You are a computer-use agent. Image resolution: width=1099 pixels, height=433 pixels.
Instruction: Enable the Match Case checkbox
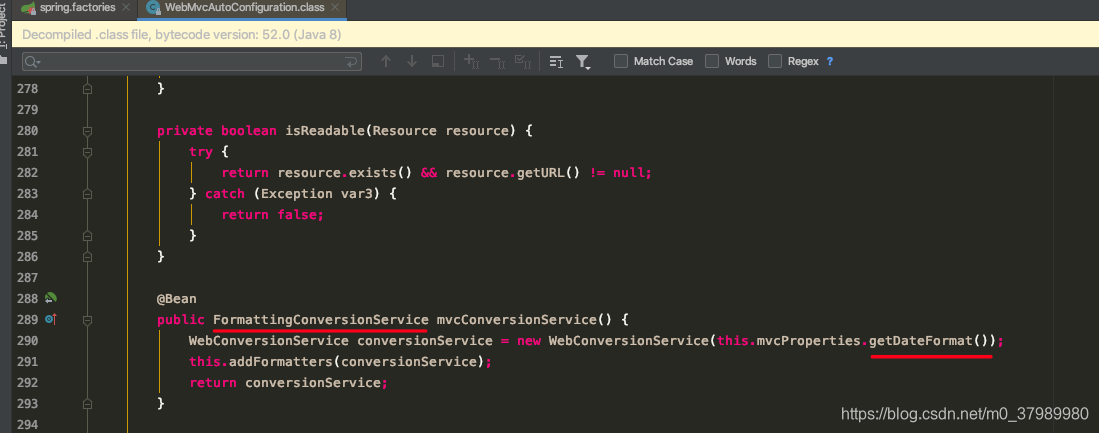tap(621, 62)
